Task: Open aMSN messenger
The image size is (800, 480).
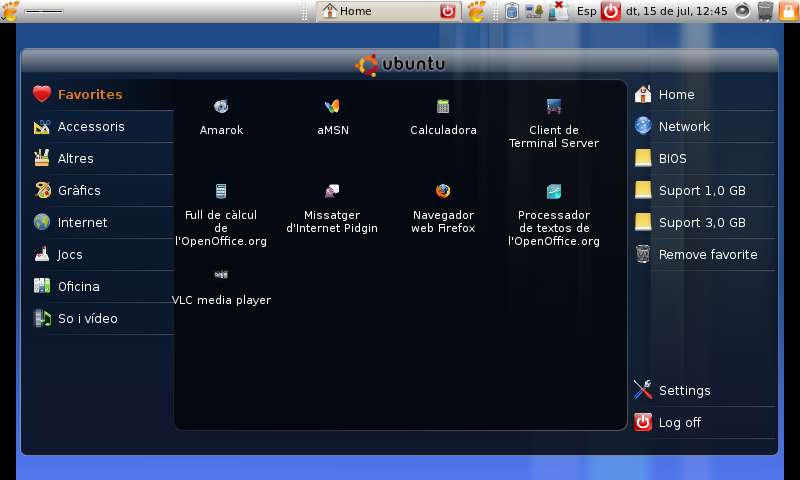Action: tap(333, 117)
